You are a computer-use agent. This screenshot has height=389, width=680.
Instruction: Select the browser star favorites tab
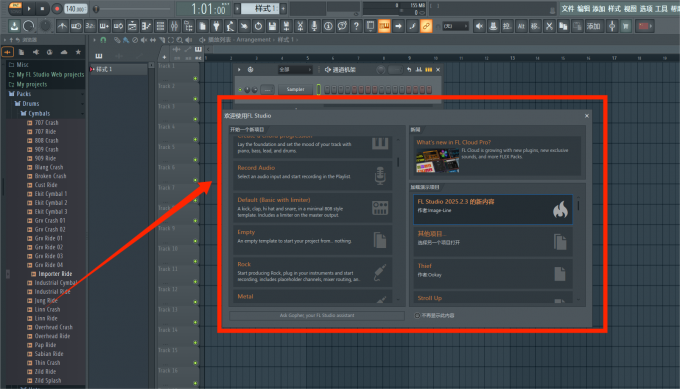78,52
